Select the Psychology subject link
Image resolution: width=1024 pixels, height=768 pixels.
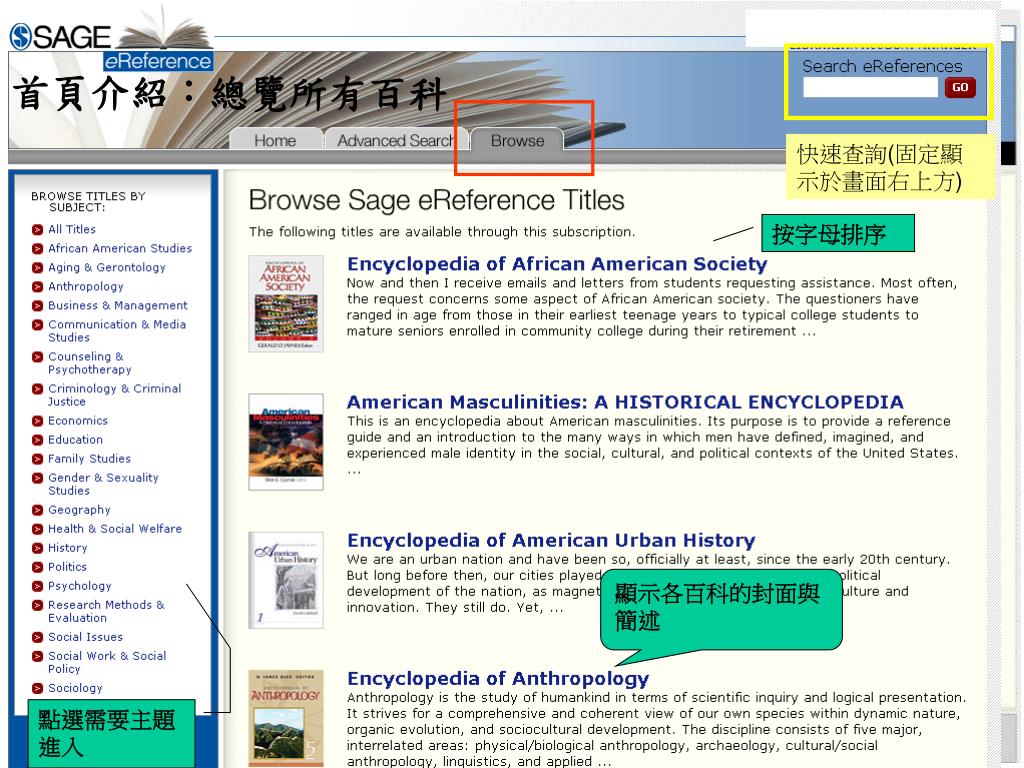pos(80,586)
